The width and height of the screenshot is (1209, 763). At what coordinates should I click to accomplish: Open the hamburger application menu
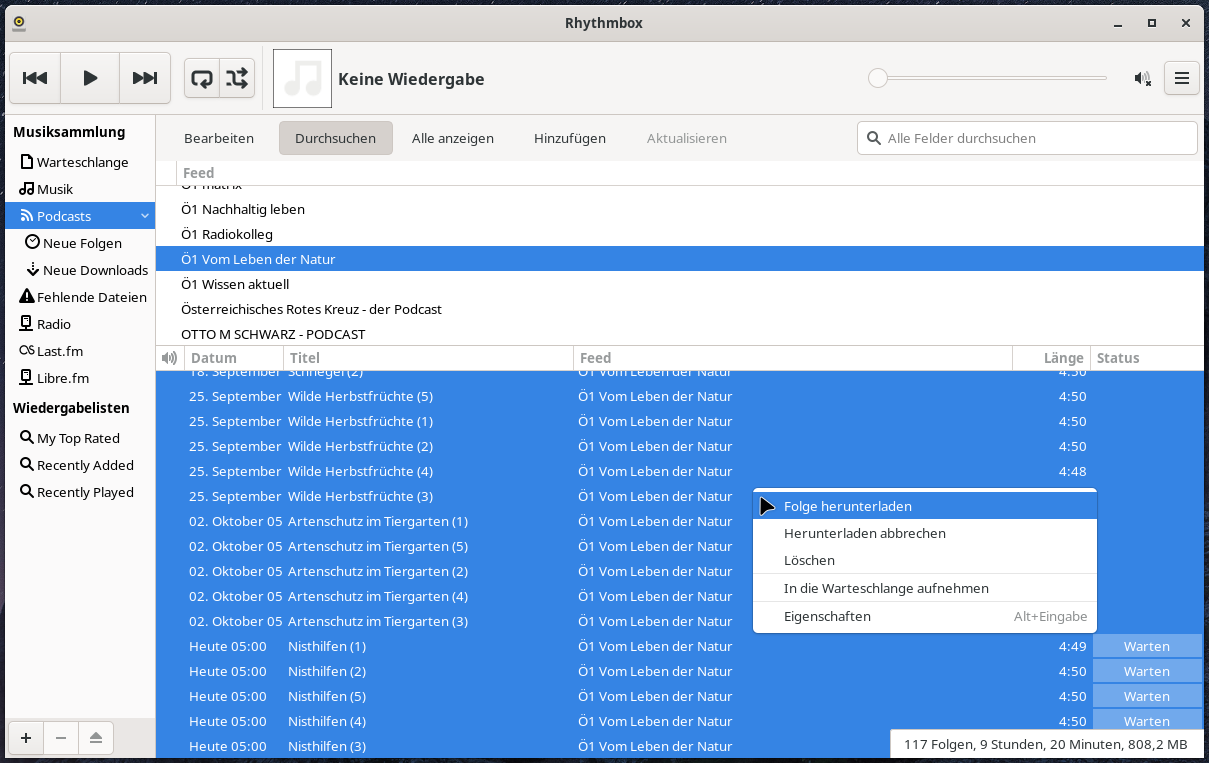coord(1181,78)
